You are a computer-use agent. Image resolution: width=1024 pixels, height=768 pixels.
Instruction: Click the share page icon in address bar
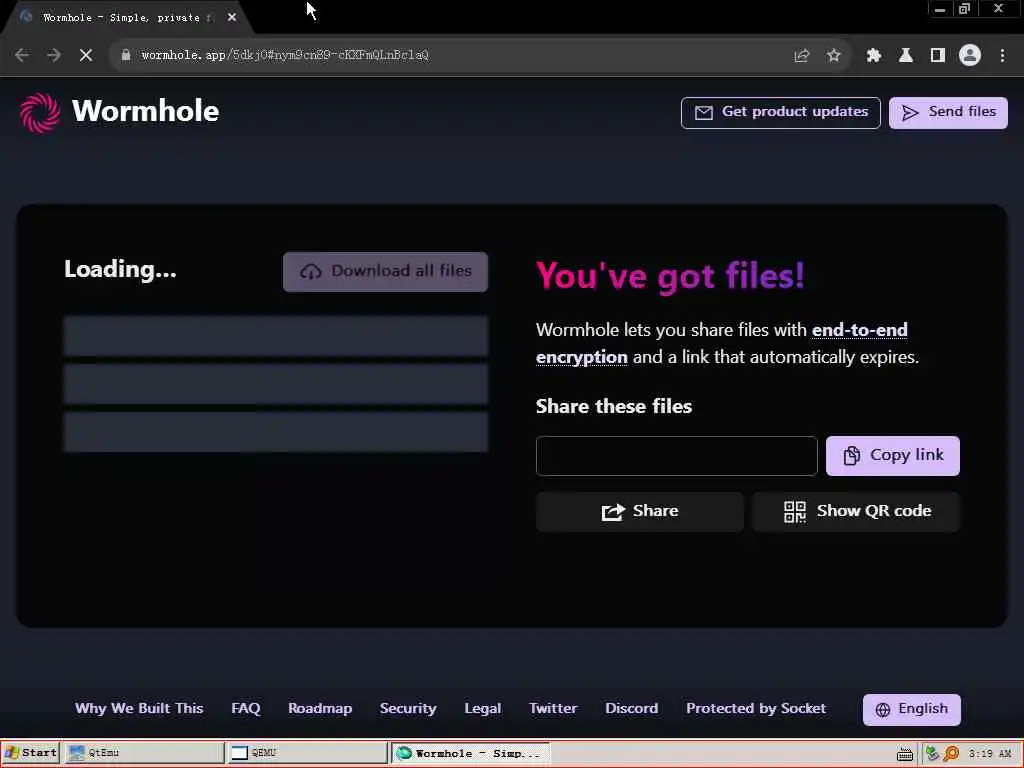click(802, 56)
